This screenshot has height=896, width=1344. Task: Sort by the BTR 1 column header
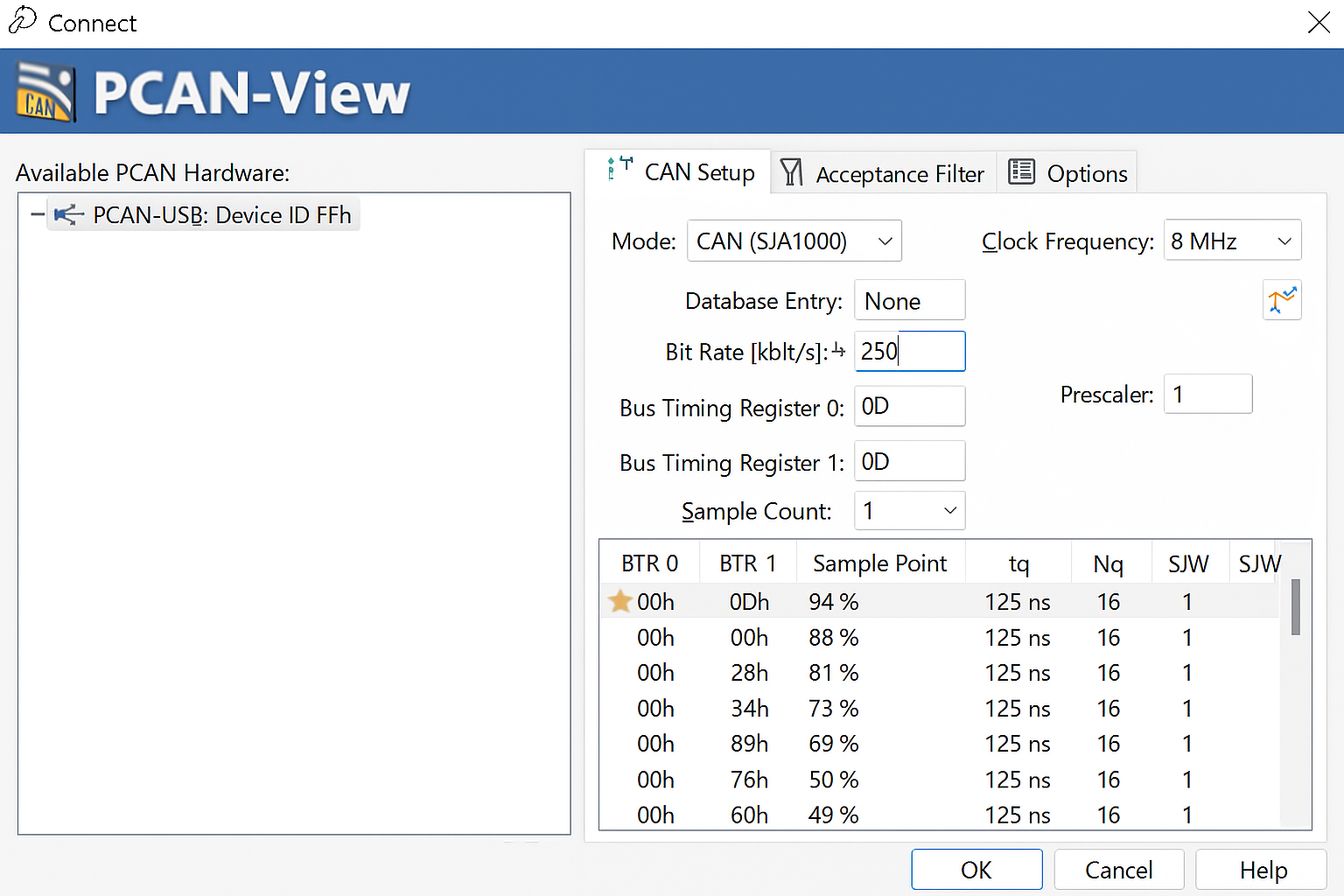748,563
